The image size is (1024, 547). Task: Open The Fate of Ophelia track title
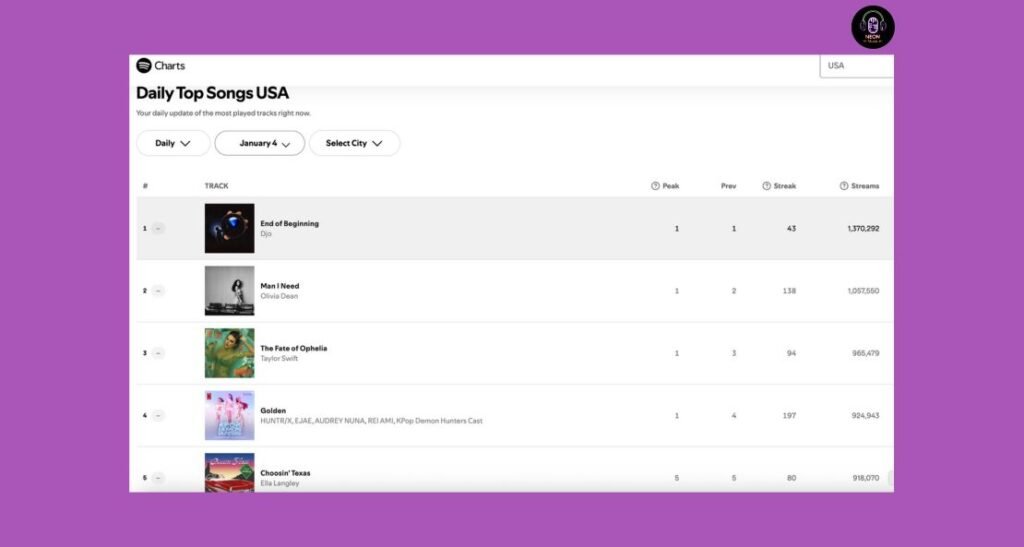point(293,348)
